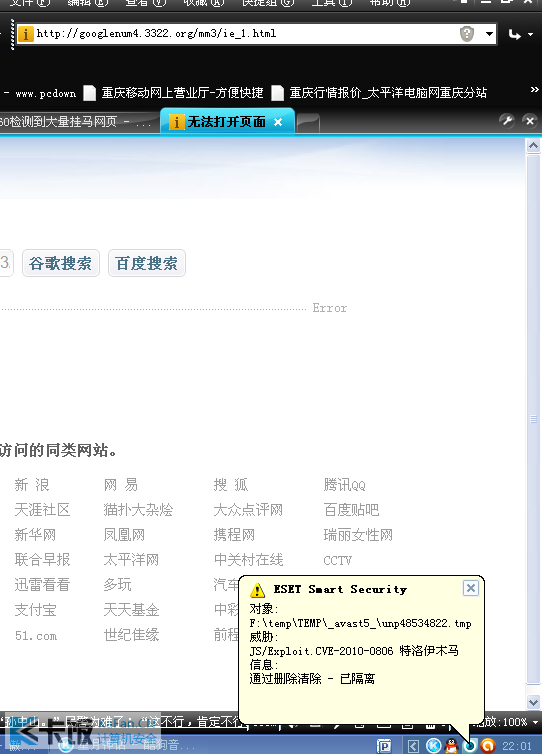
Task: Click the tab bar close-all X icon
Action: tap(530, 121)
